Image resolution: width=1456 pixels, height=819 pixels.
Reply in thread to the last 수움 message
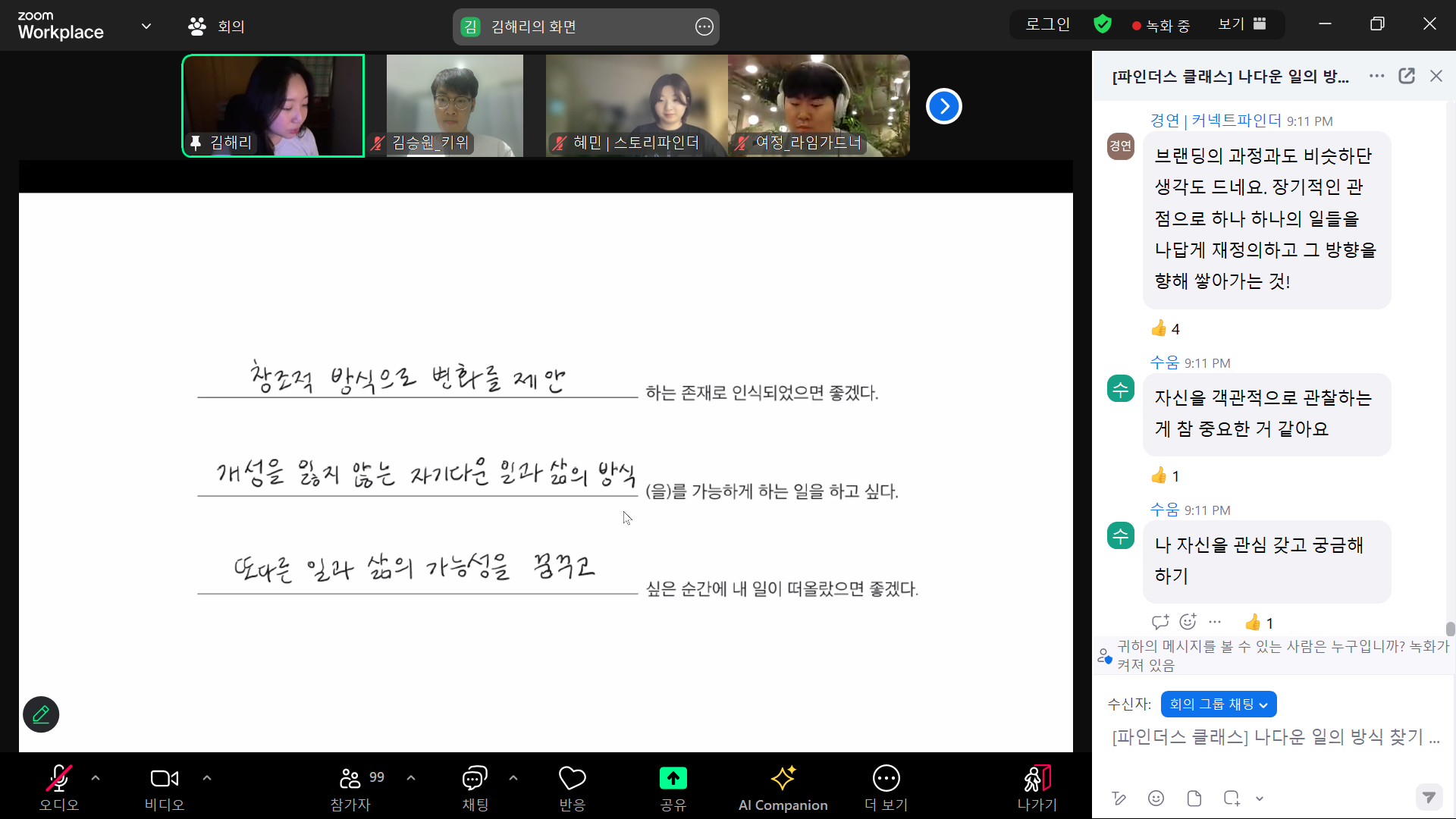click(x=1160, y=622)
